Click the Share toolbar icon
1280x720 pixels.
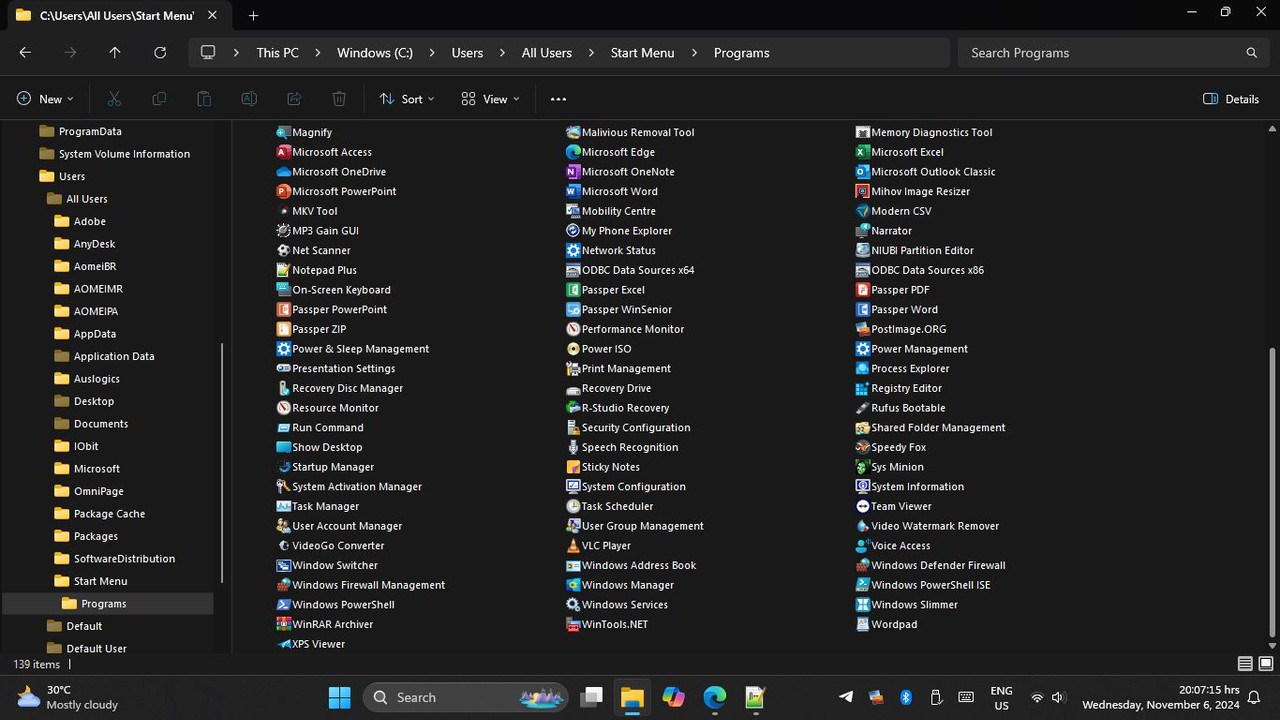click(294, 99)
